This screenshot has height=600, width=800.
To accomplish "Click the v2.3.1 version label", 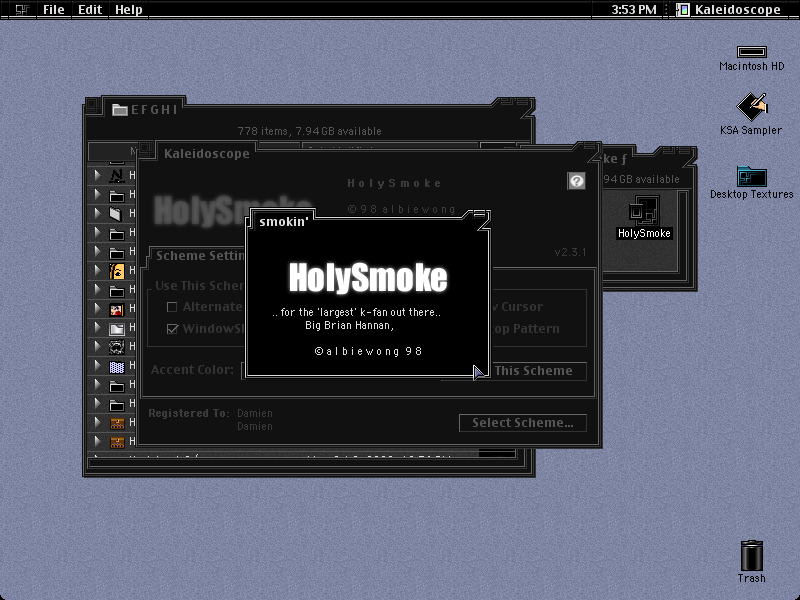I will [x=570, y=252].
